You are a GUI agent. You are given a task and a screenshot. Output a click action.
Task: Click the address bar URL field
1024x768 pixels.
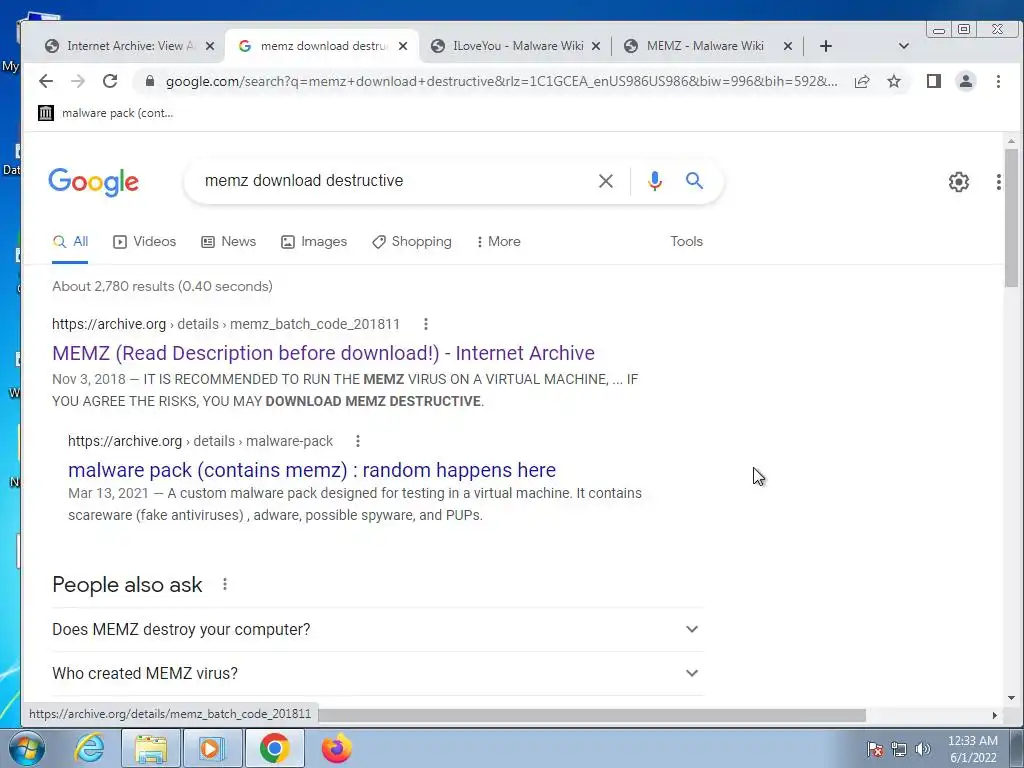pyautogui.click(x=501, y=81)
